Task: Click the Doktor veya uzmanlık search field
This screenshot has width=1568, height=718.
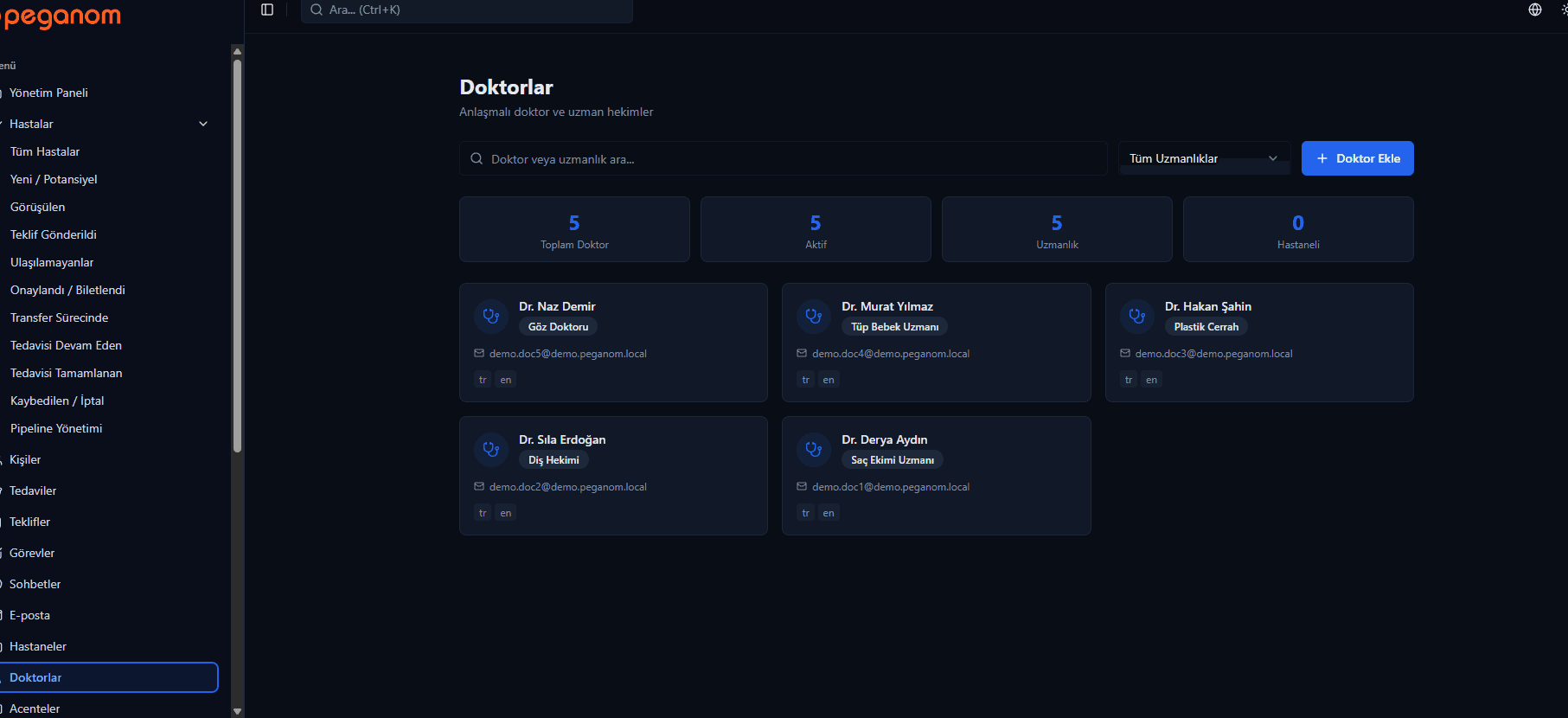Action: pos(783,158)
